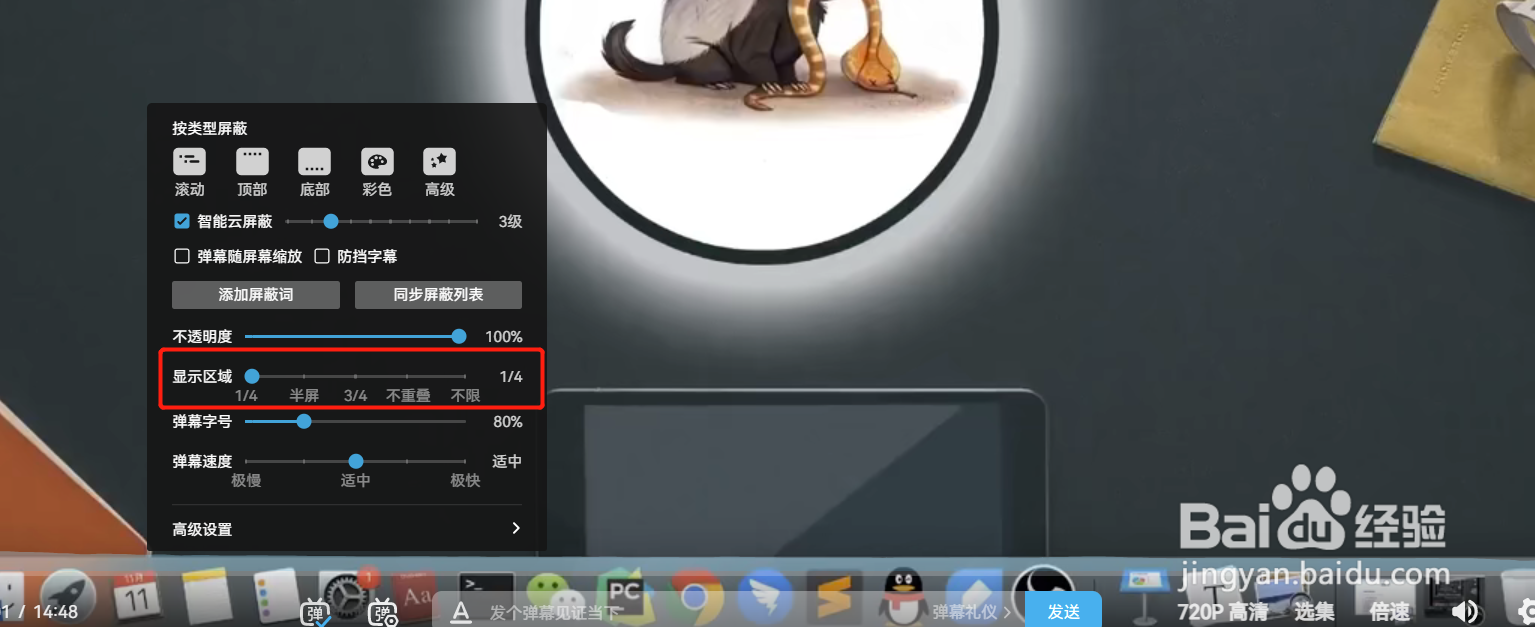Open danmaku font style 'A' icon
Image resolution: width=1535 pixels, height=627 pixels.
point(460,612)
